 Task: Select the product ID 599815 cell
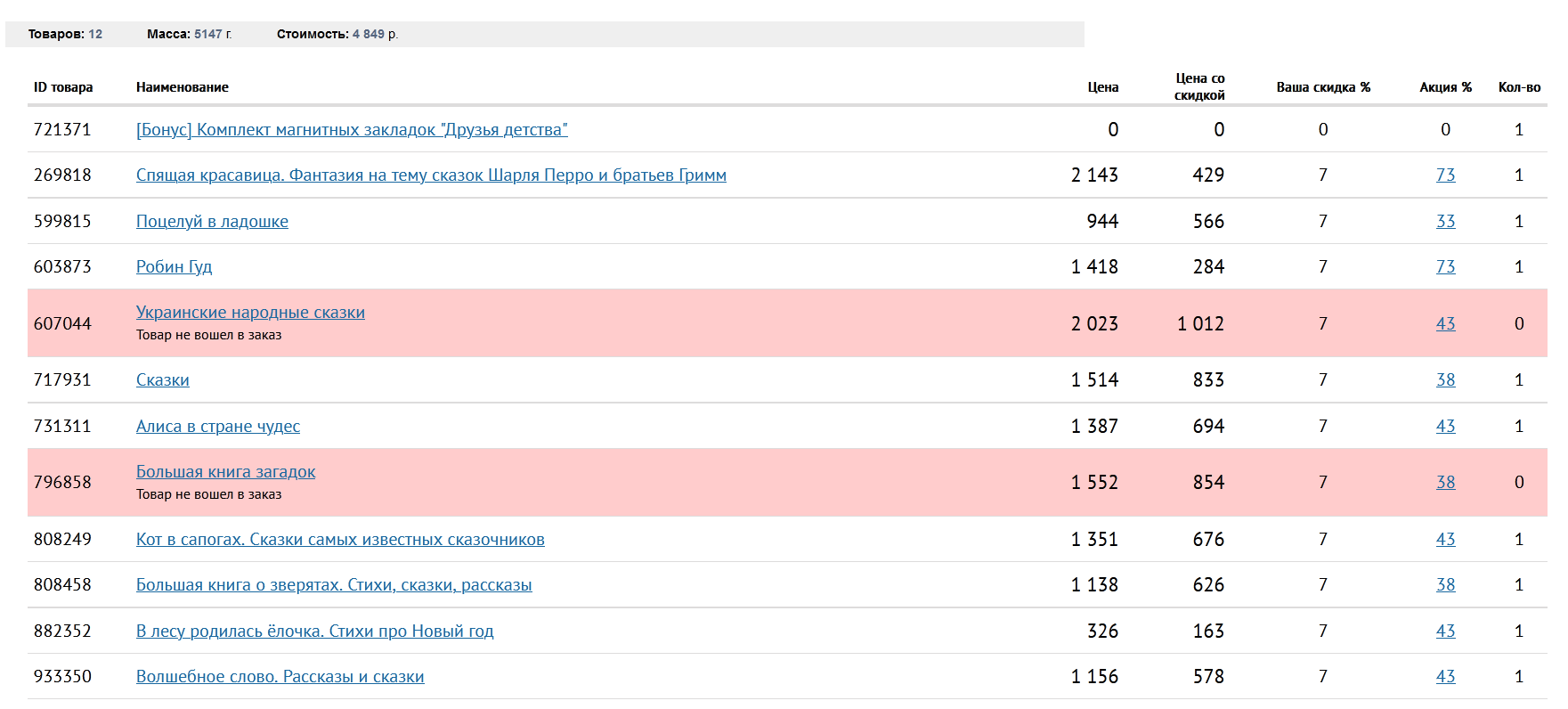pyautogui.click(x=62, y=222)
